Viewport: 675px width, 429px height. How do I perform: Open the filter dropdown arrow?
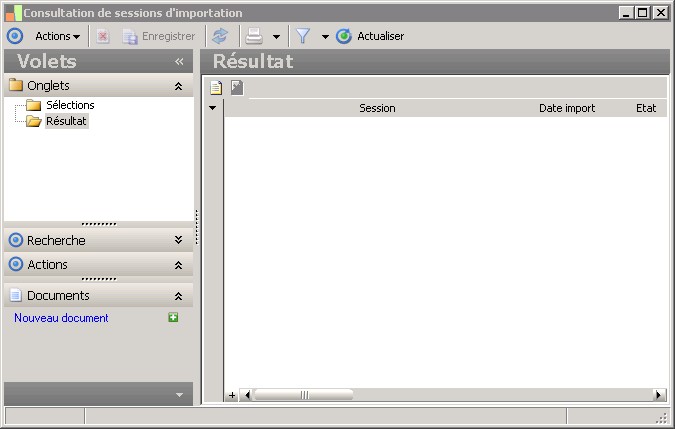[325, 37]
